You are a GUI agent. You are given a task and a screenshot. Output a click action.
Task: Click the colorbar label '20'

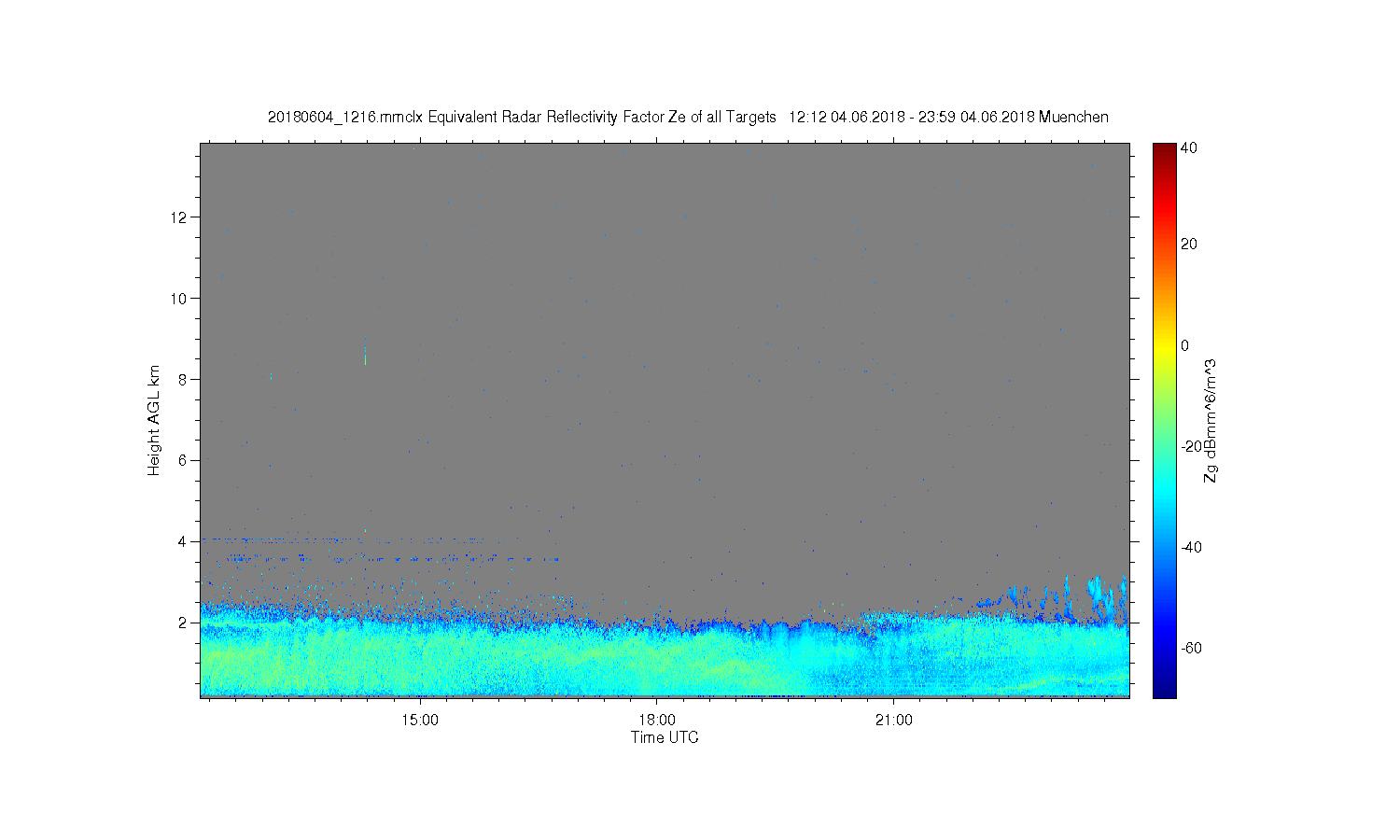click(x=1189, y=244)
